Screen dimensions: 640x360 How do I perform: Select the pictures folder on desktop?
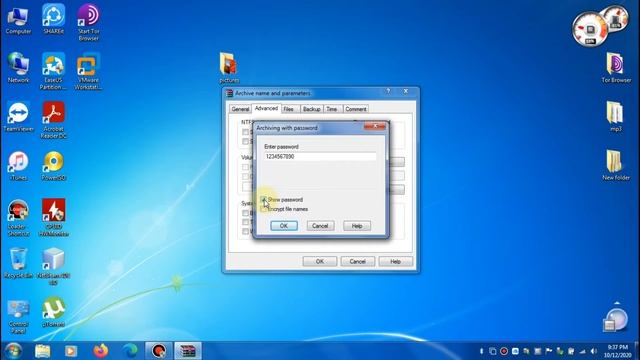(229, 68)
